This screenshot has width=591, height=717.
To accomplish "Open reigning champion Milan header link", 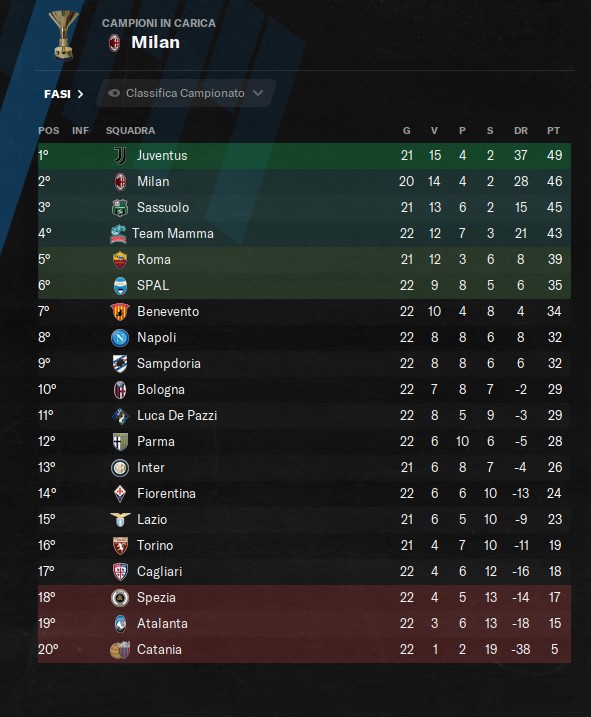I will point(156,43).
